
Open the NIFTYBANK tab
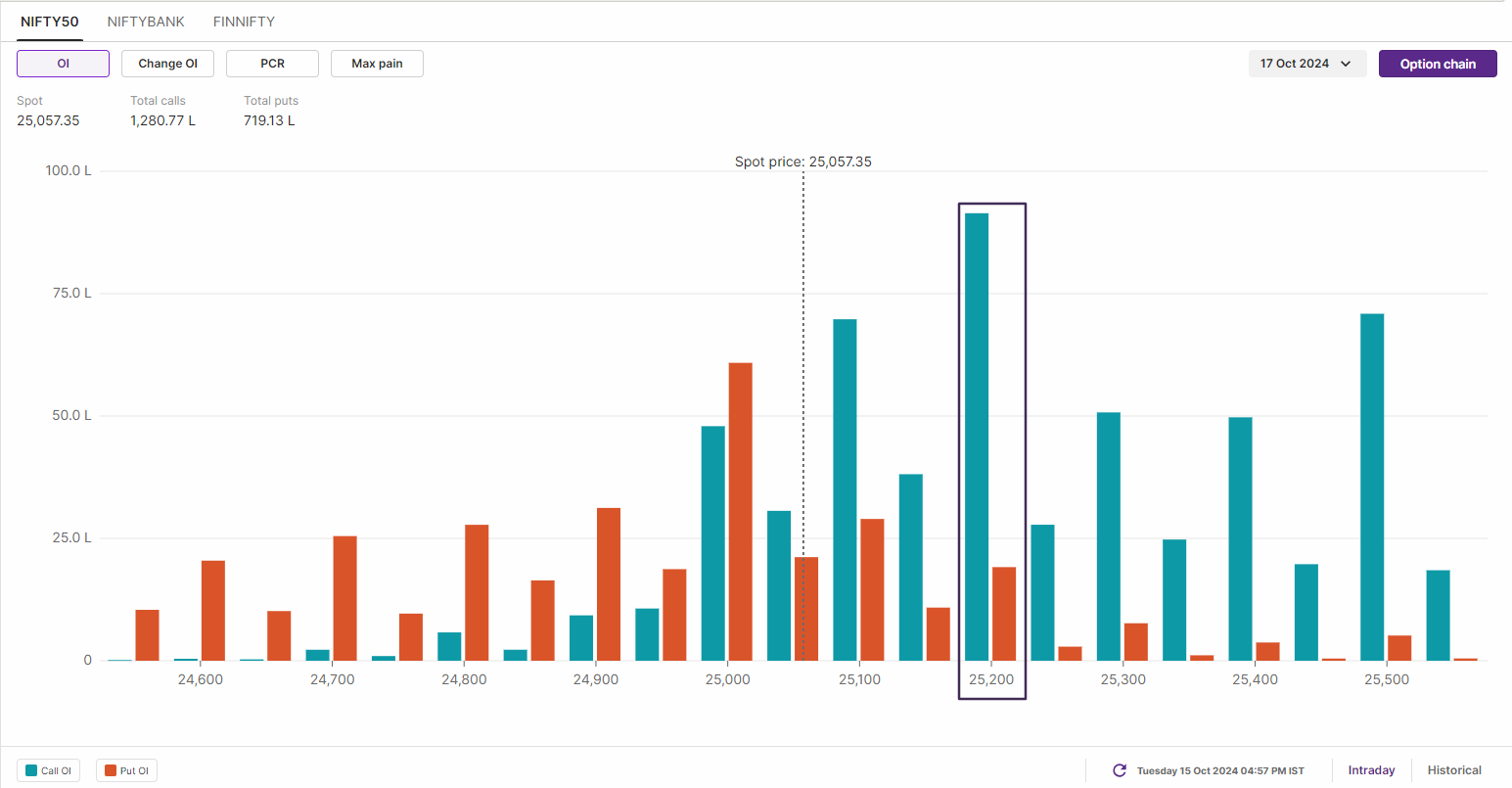pos(146,22)
